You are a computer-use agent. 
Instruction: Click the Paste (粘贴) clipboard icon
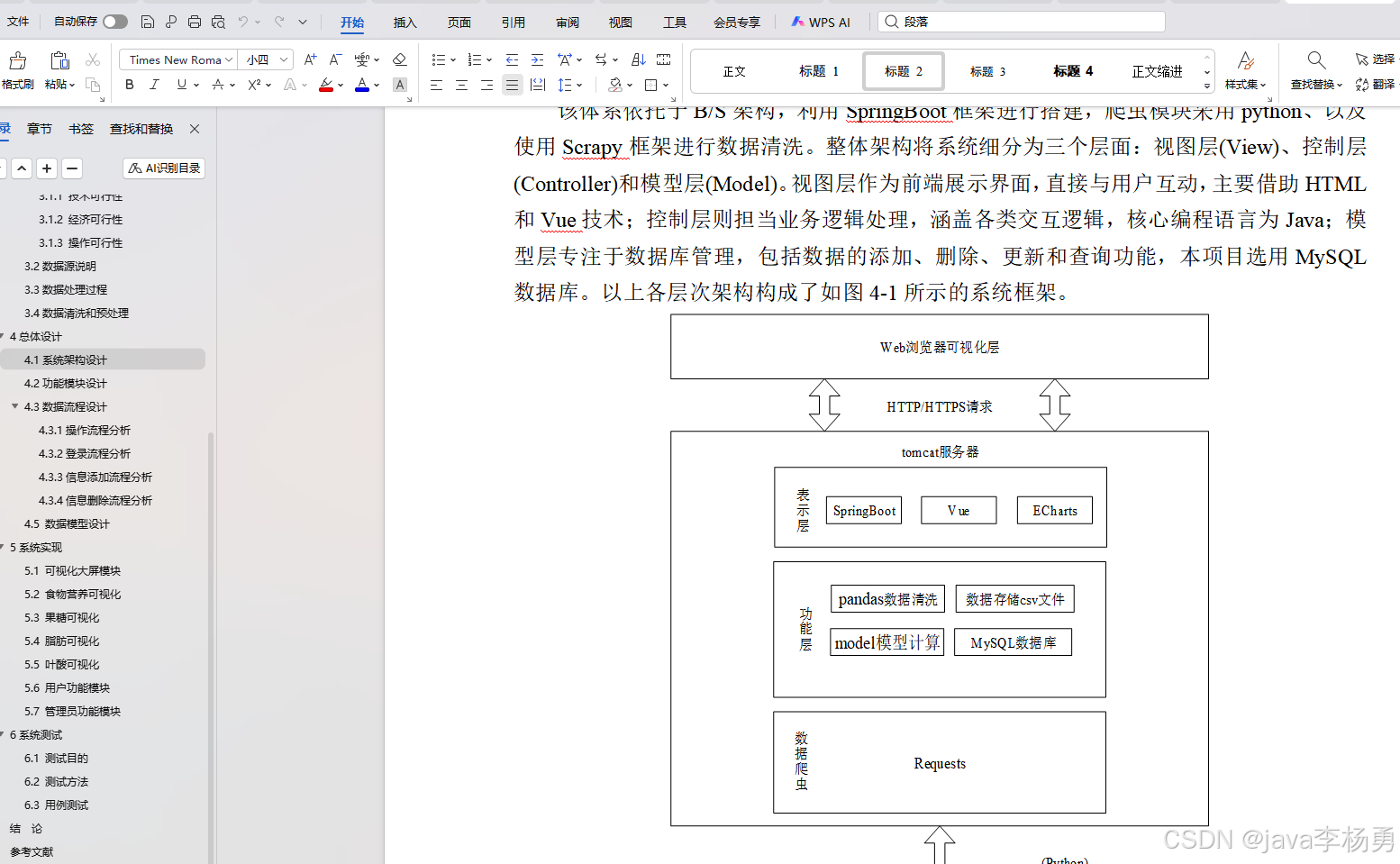[59, 60]
